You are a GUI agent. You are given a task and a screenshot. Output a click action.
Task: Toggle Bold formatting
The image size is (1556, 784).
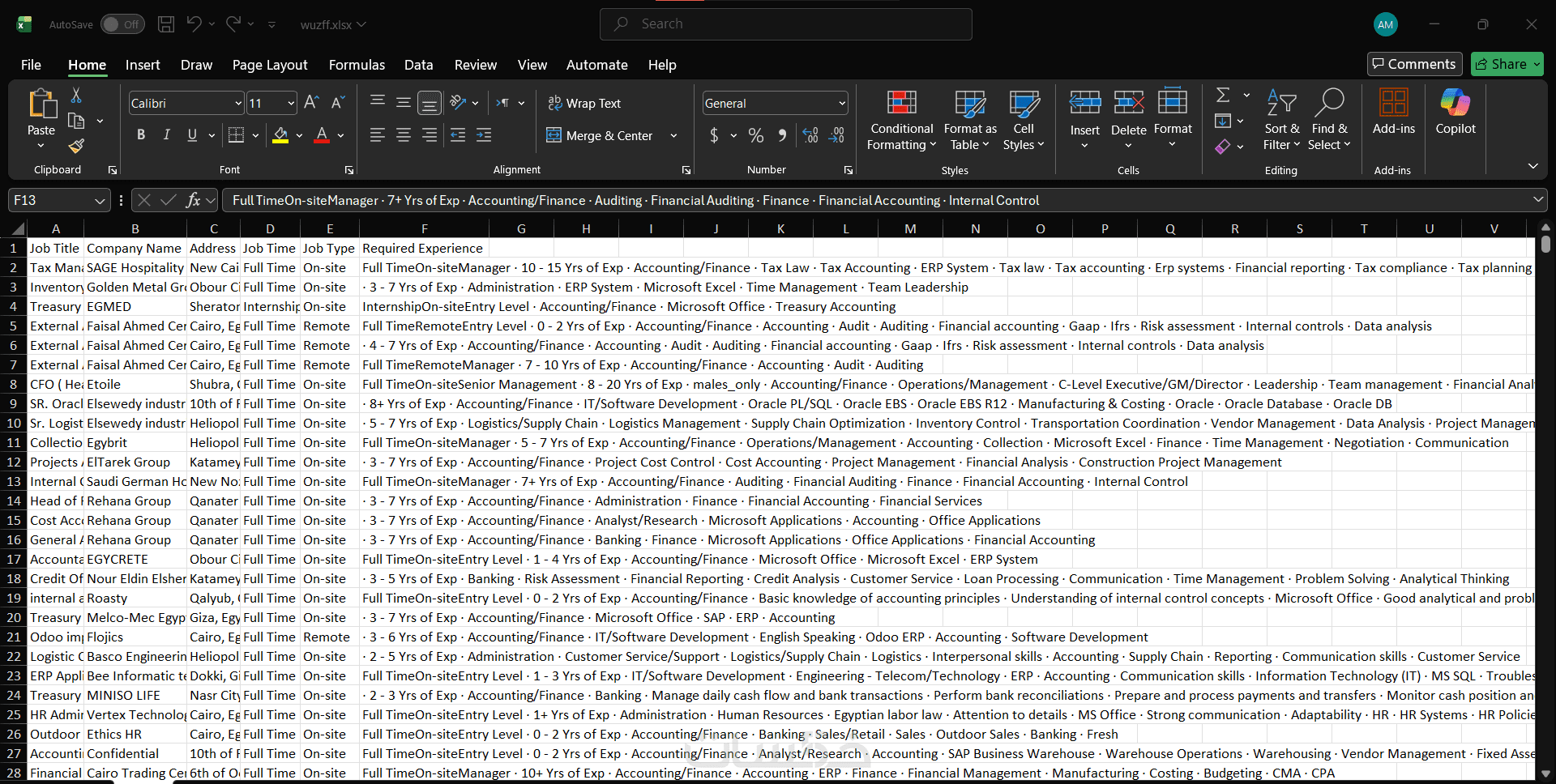[141, 135]
